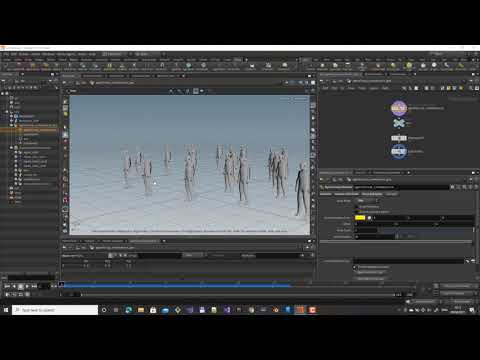The height and width of the screenshot is (360, 480).
Task: Click the long text field near the parameter pane bottom
Action: click(x=409, y=261)
